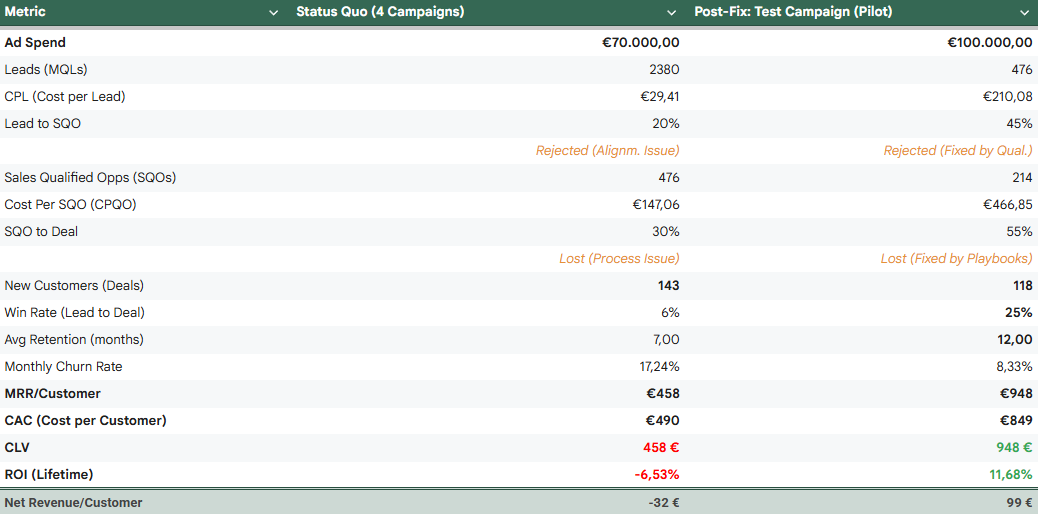Select the 30% SQO to Deal cell

pyautogui.click(x=666, y=232)
